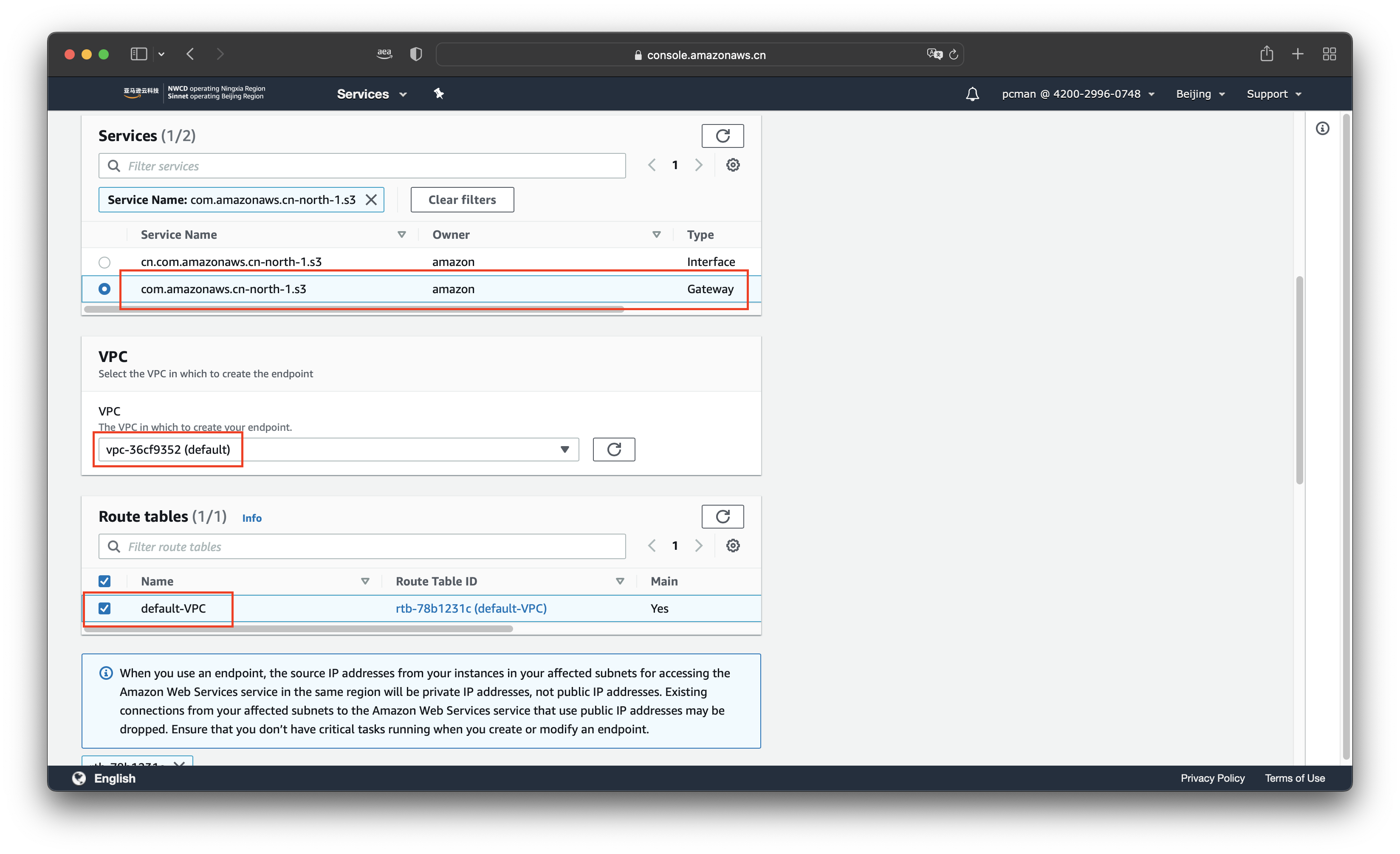Open the notifications bell
1400x854 pixels.
pos(972,94)
